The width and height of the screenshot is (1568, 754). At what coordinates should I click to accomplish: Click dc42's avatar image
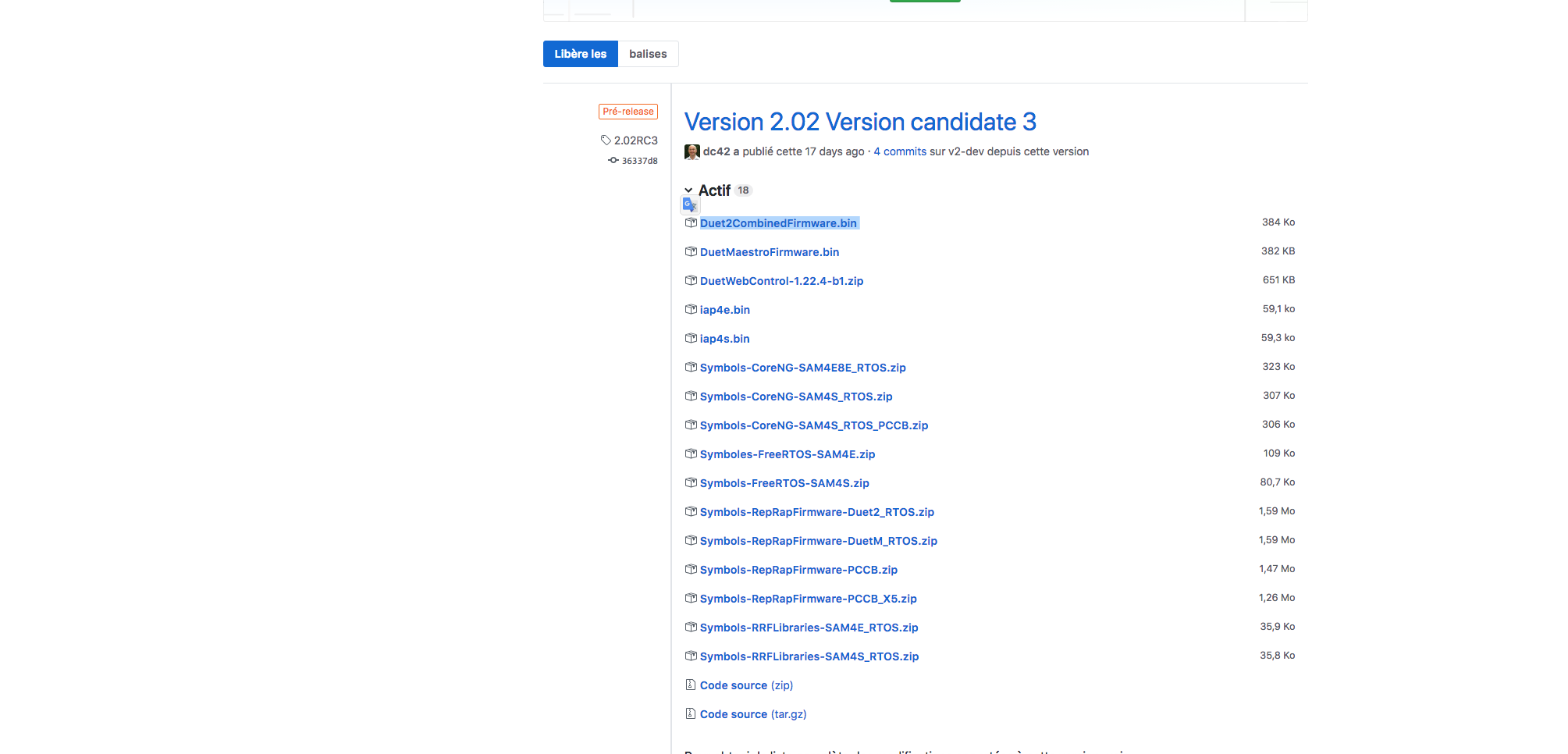(692, 151)
